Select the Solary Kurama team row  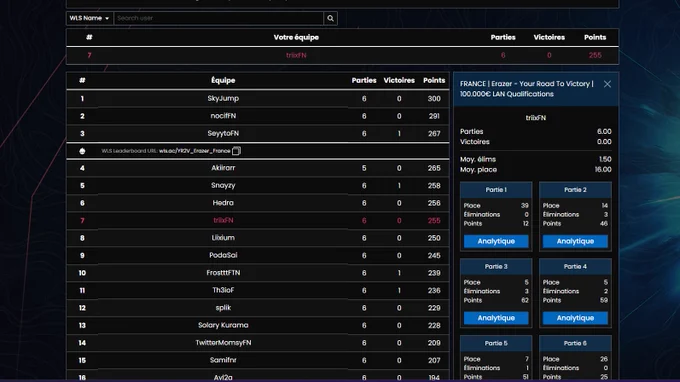tap(258, 325)
